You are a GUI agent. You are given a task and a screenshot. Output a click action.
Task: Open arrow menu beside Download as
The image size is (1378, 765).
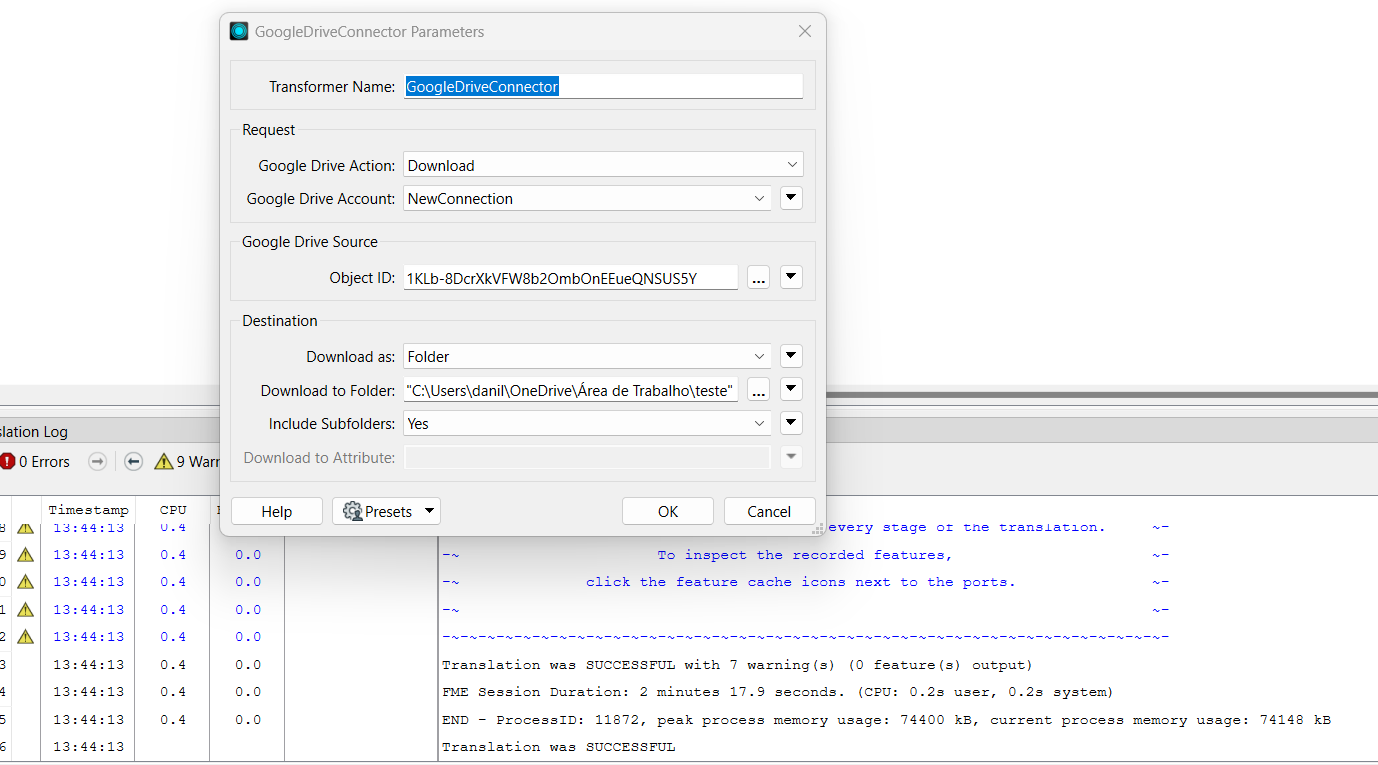pyautogui.click(x=791, y=356)
